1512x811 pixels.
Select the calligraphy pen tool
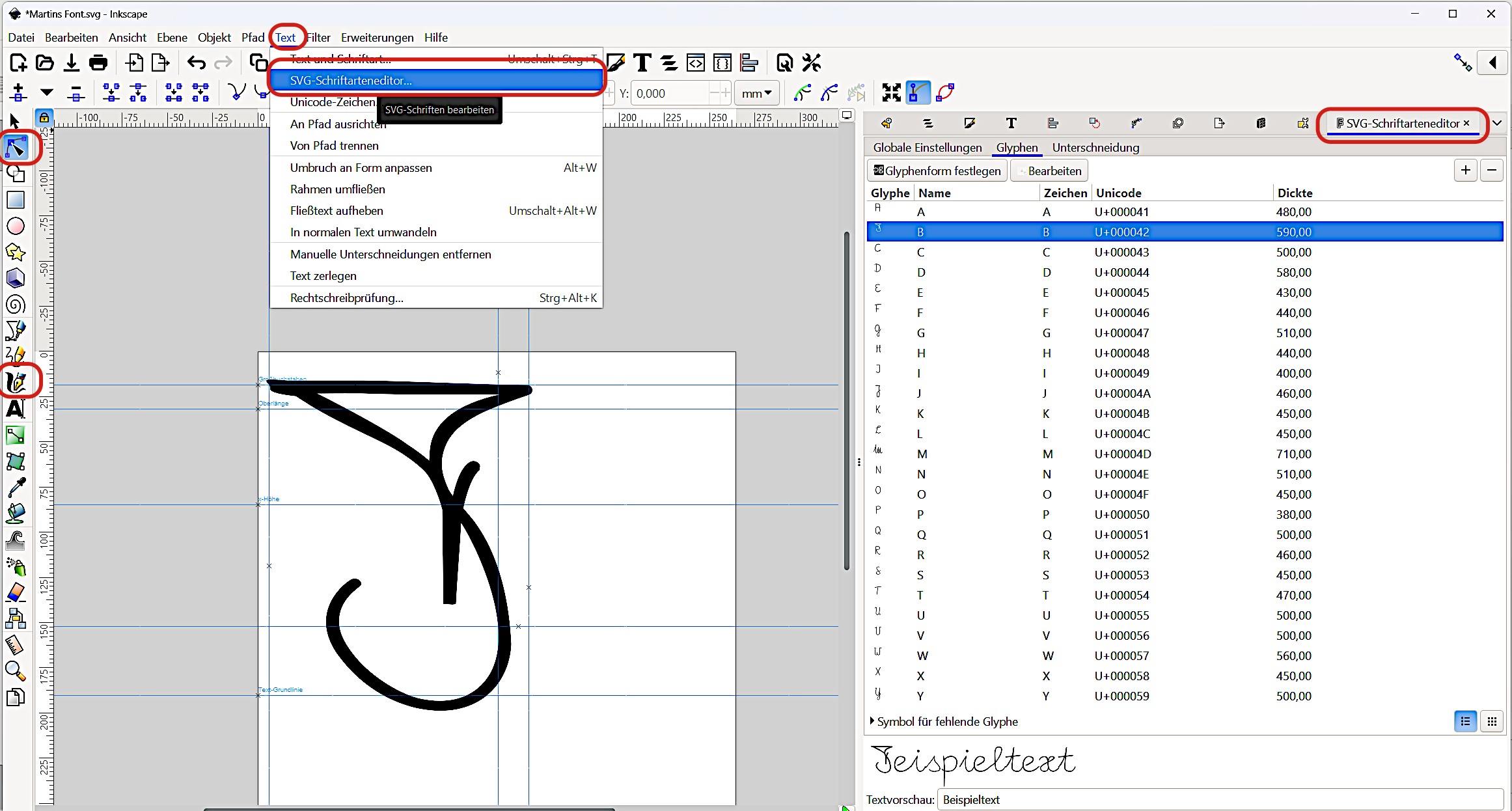[x=16, y=381]
